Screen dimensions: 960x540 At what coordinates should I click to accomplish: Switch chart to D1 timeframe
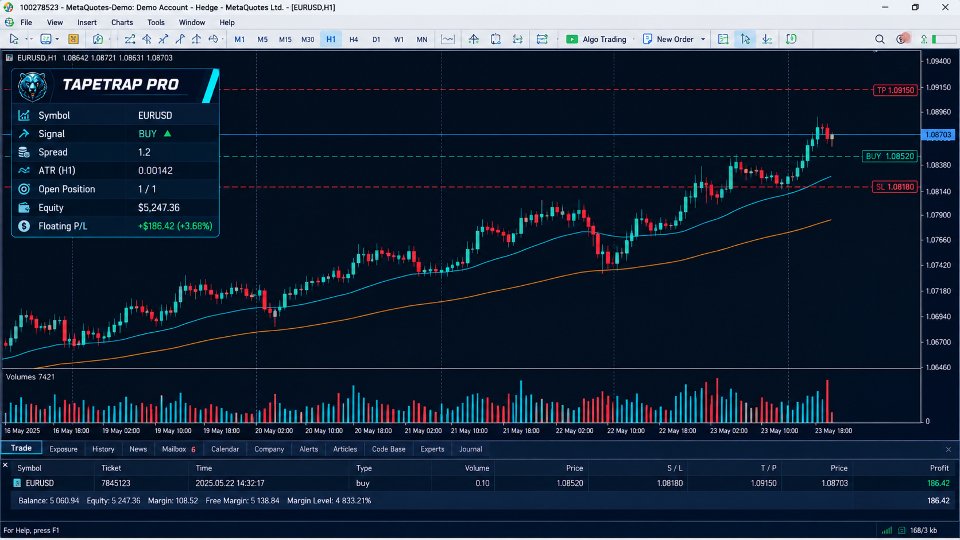376,39
